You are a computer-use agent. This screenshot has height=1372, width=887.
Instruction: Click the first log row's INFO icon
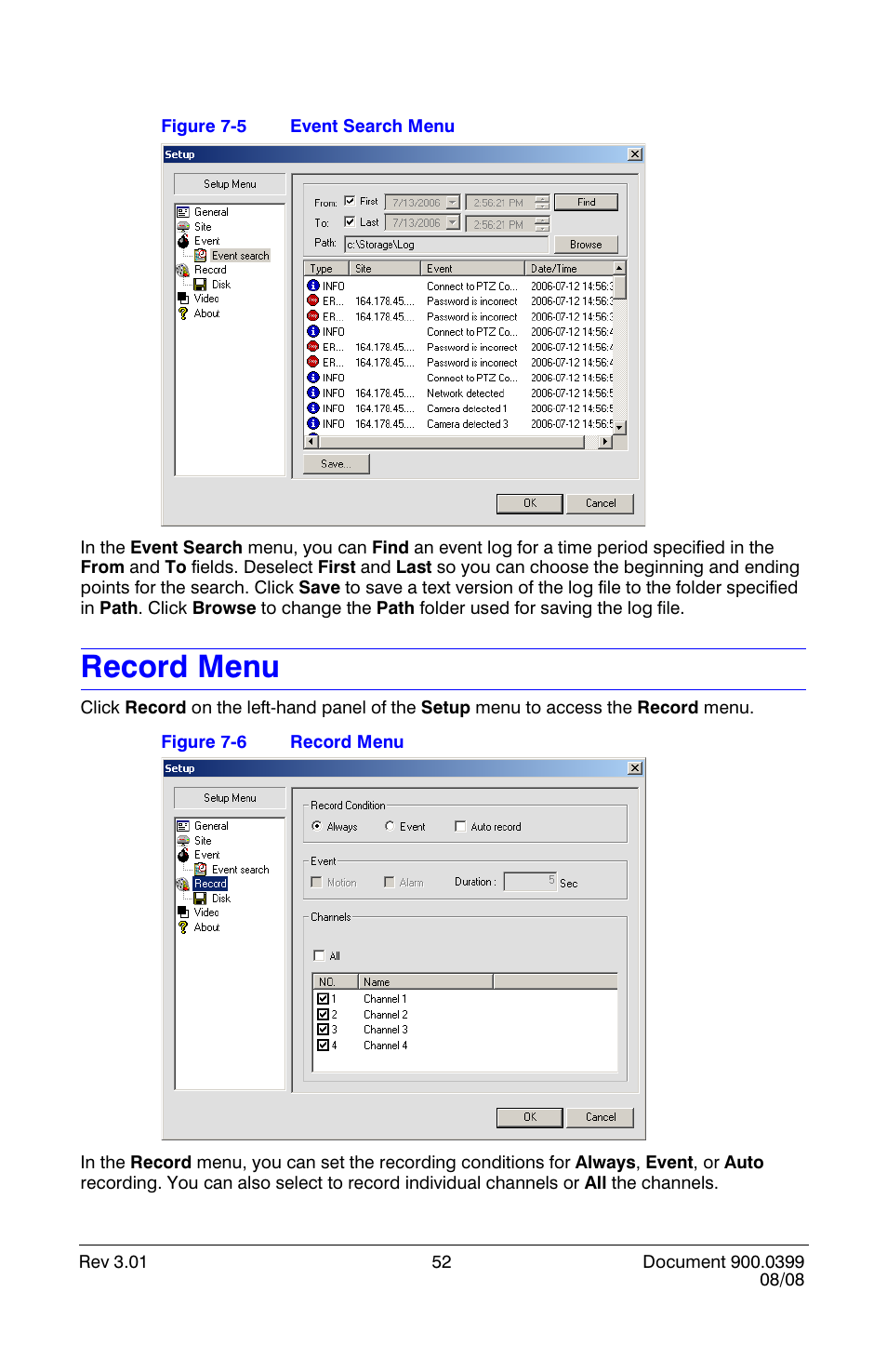click(x=313, y=286)
